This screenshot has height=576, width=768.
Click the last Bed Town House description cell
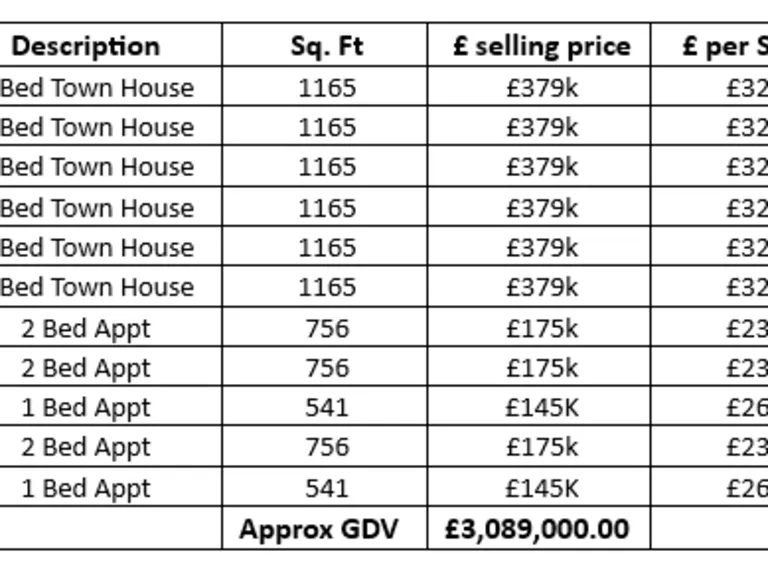pos(97,288)
